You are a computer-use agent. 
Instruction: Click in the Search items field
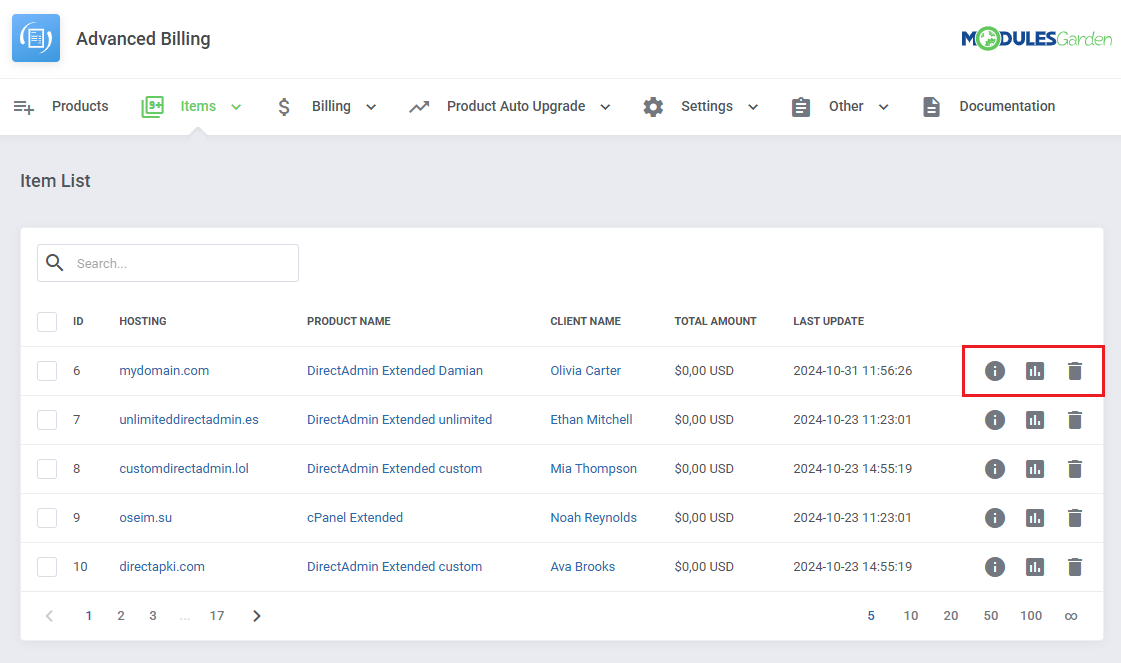coord(168,263)
